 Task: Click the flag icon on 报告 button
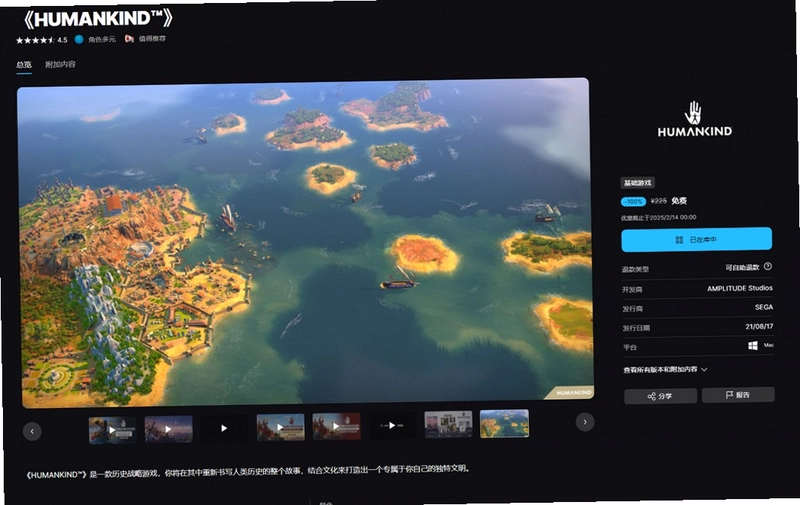tap(729, 395)
